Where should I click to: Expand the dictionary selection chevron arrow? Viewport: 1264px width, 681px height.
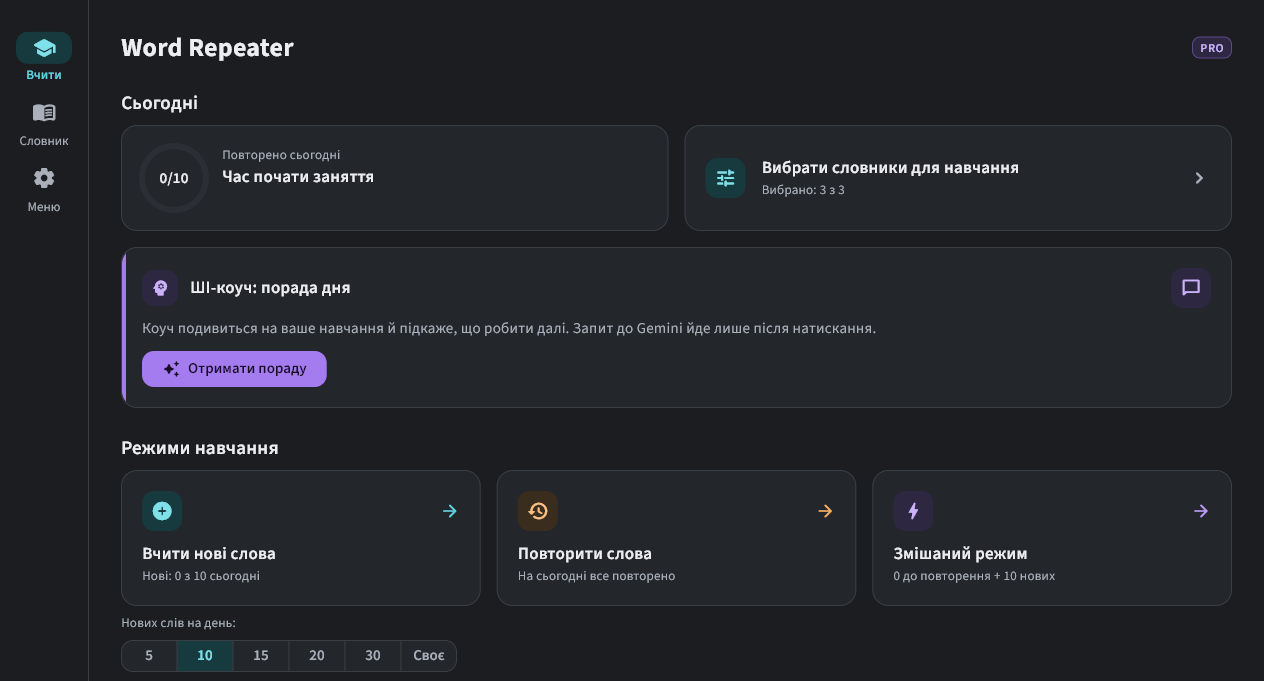[1199, 178]
